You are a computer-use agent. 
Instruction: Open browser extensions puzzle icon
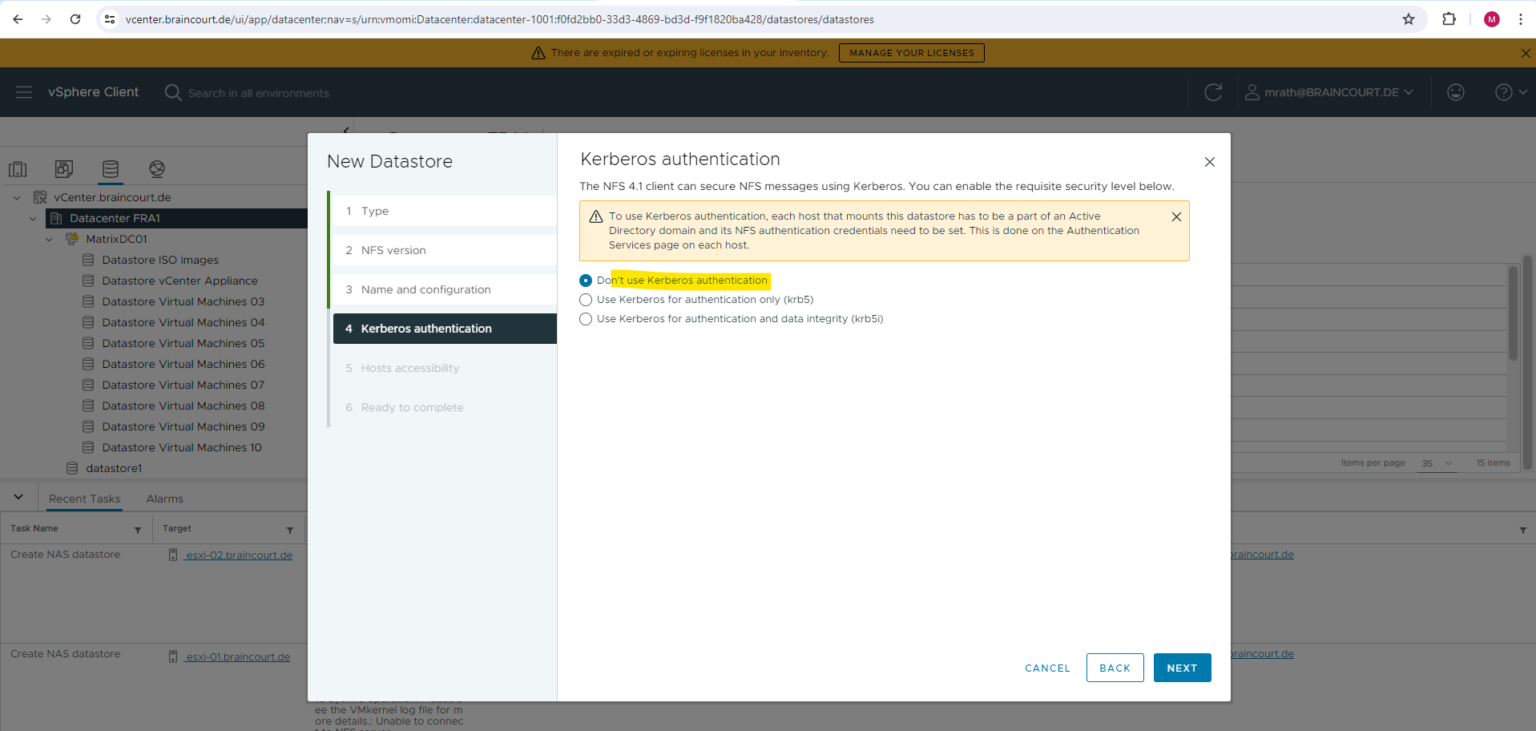1449,19
